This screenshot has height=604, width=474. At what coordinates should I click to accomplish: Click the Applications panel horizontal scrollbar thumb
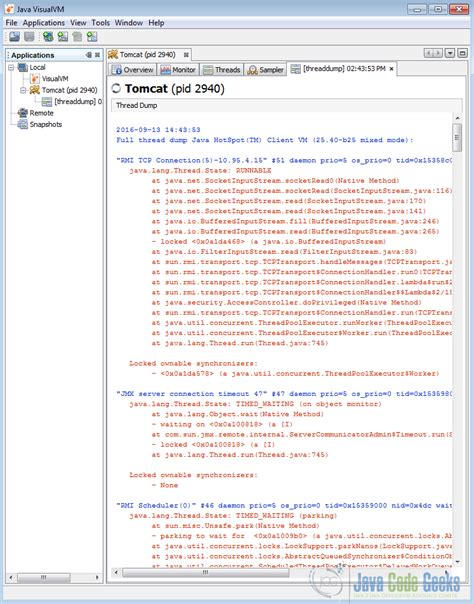coord(44,577)
